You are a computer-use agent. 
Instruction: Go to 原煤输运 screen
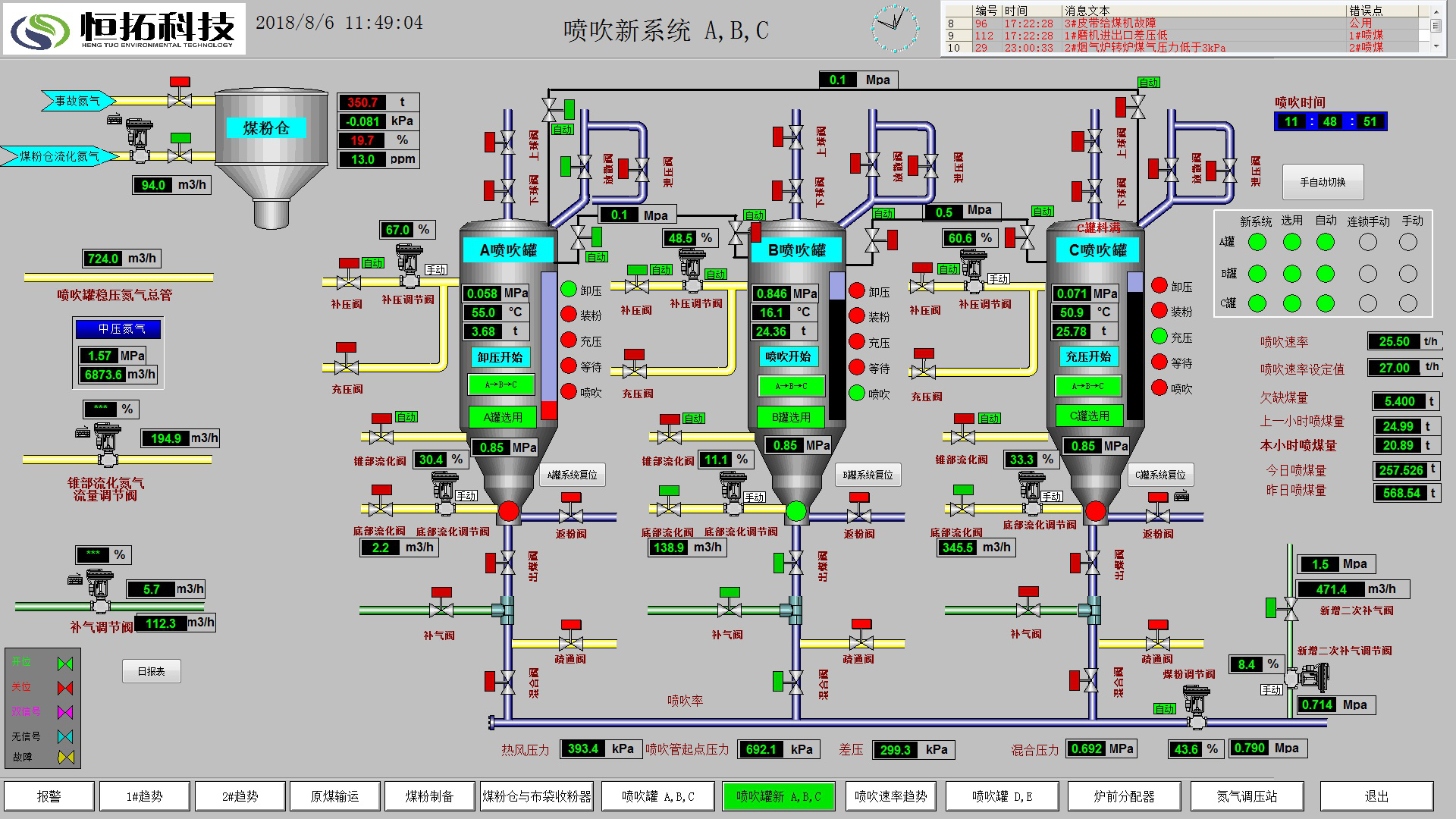(335, 796)
